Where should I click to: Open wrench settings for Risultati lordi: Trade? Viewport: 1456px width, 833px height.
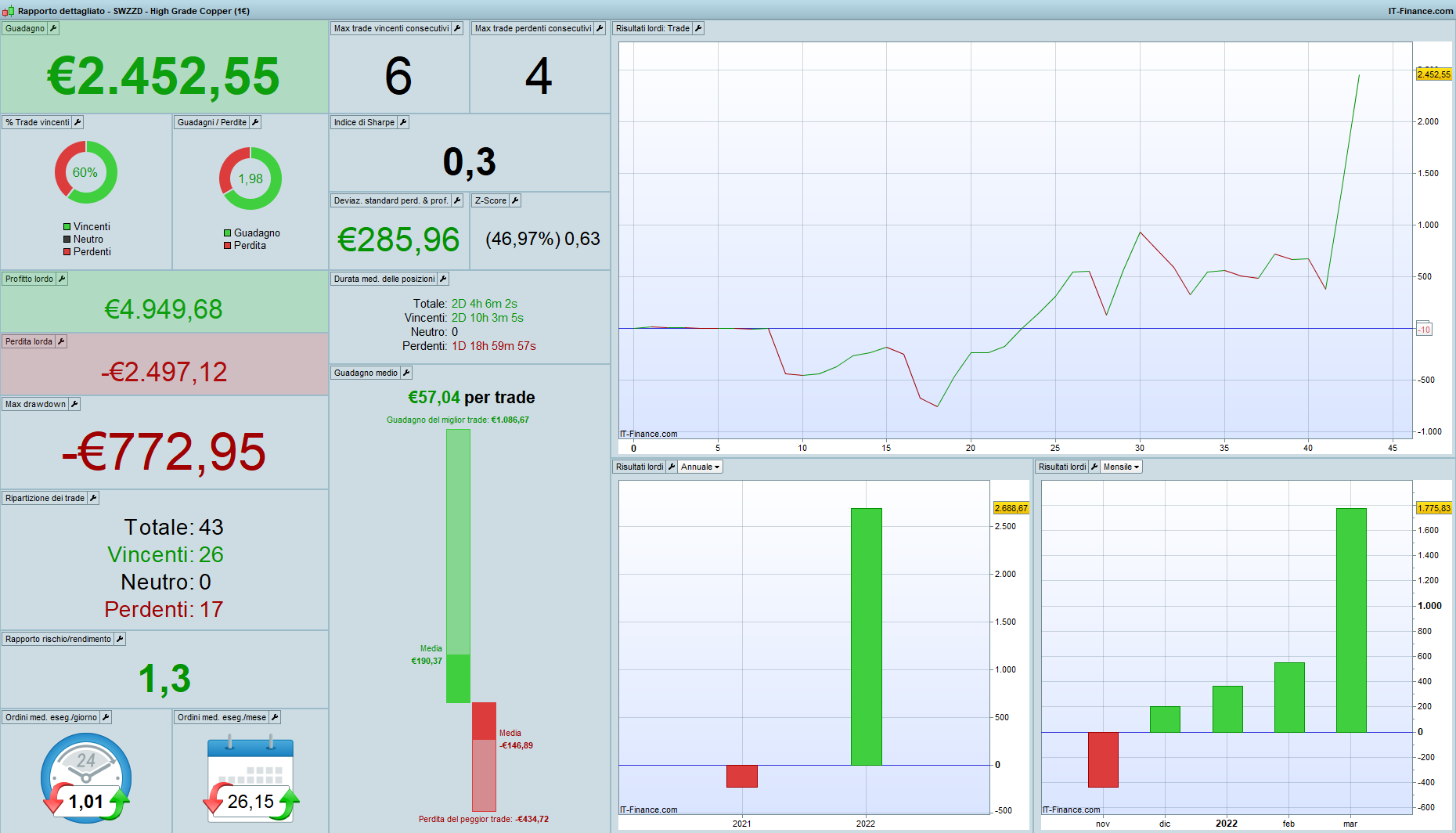(x=698, y=28)
